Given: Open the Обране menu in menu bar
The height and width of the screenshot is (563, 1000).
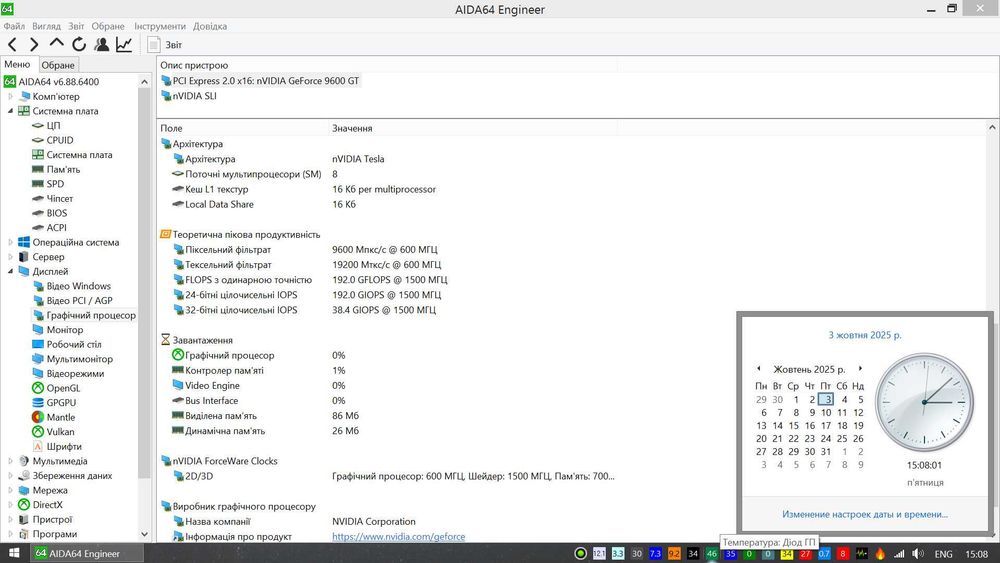Looking at the screenshot, I should 108,26.
